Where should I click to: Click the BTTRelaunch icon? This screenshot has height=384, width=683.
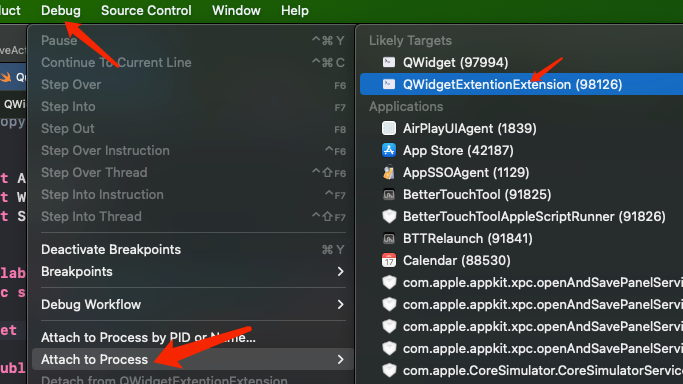pyautogui.click(x=389, y=239)
